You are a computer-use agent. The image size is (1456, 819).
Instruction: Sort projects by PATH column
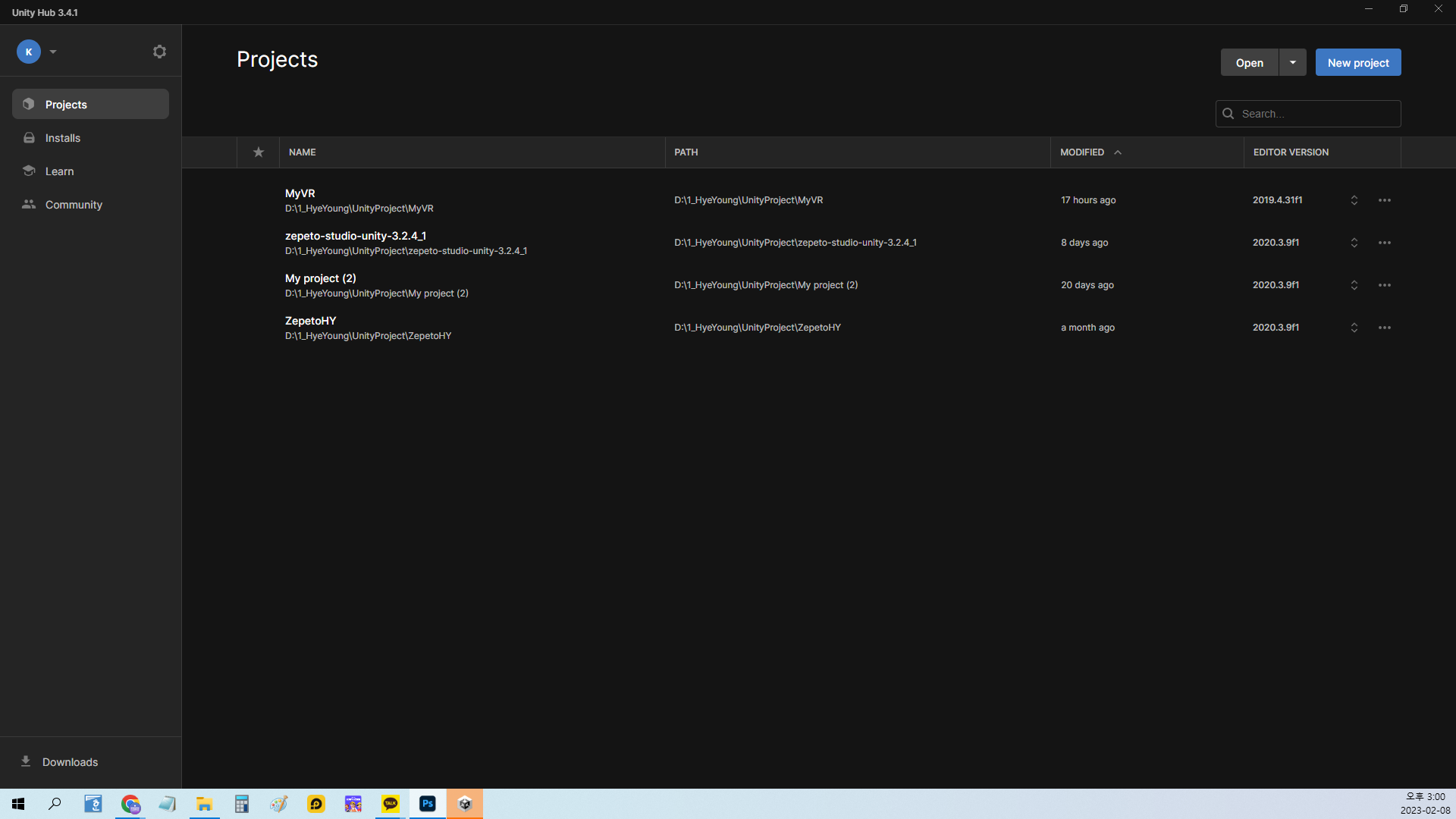[686, 152]
